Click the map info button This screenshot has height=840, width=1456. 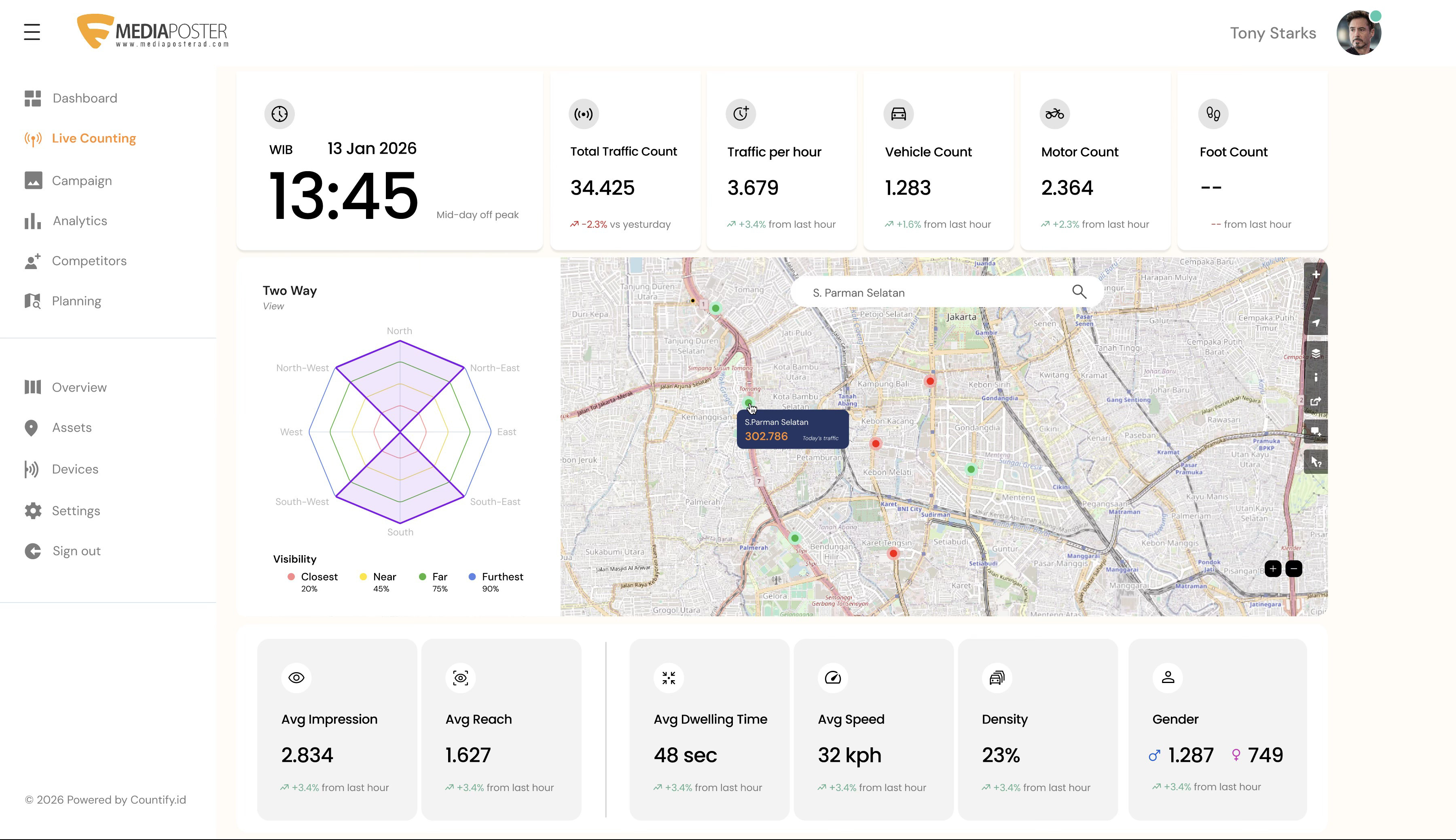click(1316, 377)
